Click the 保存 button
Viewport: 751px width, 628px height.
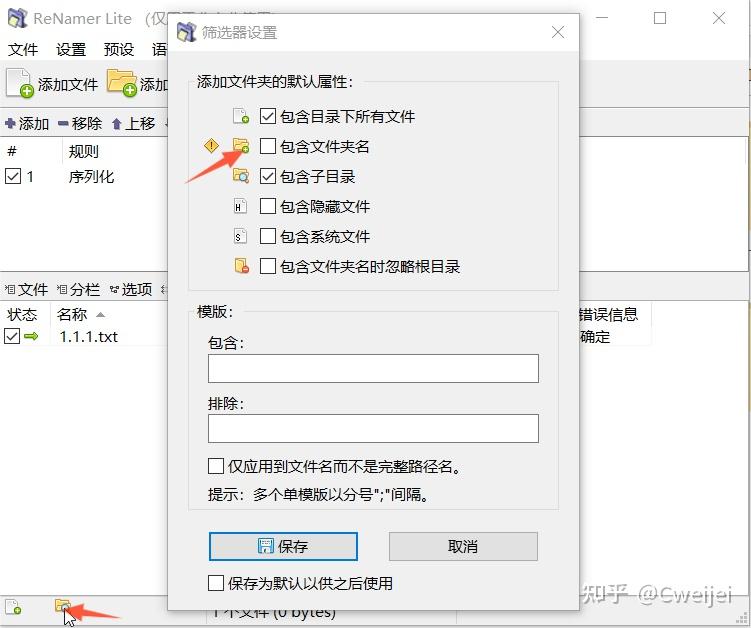283,546
